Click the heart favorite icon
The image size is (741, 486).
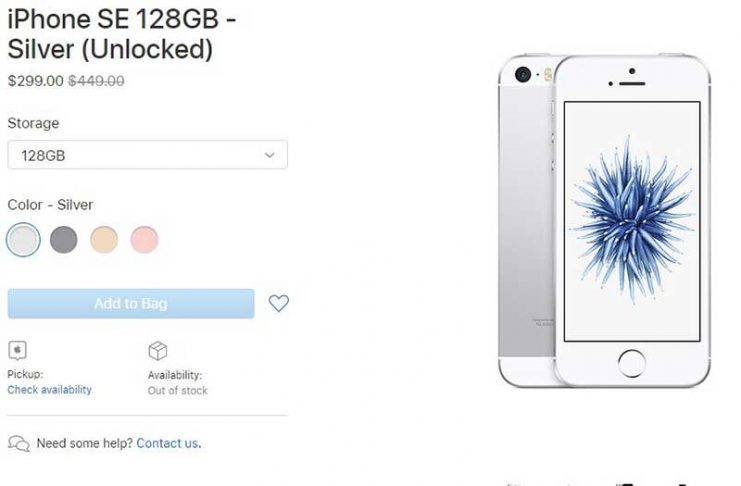pos(279,303)
